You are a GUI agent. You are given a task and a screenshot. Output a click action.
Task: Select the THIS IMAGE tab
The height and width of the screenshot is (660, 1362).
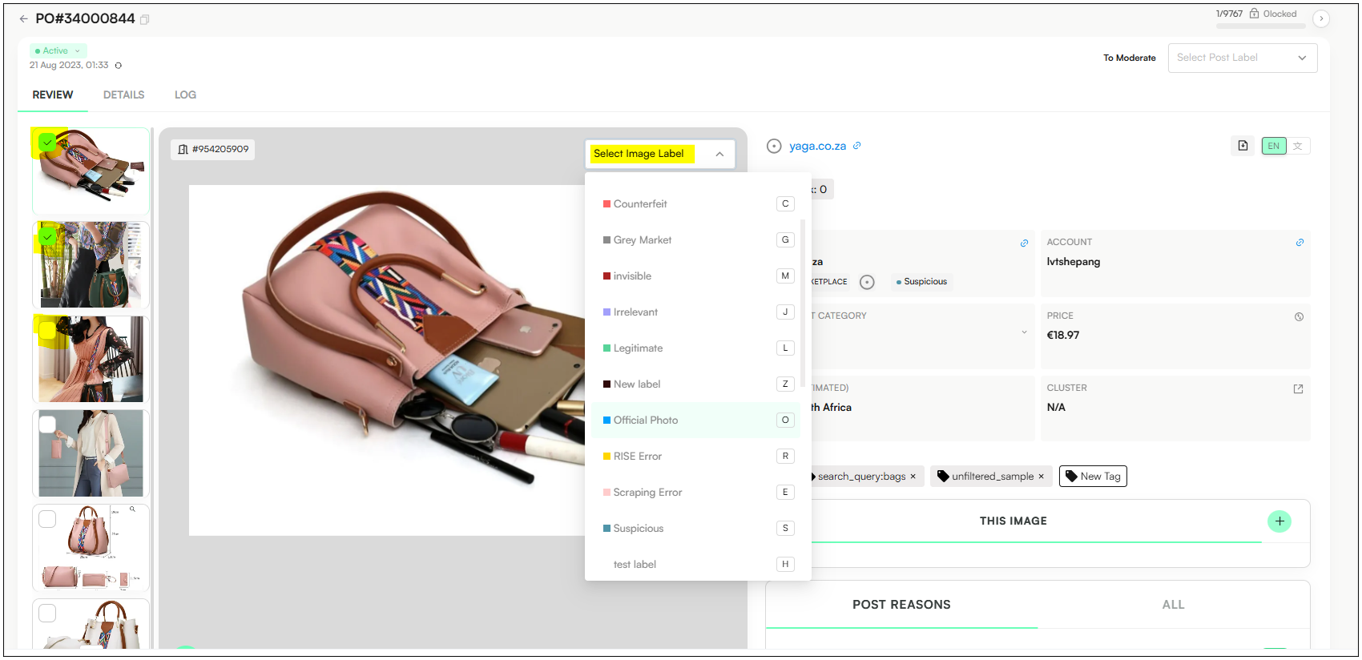click(1013, 521)
